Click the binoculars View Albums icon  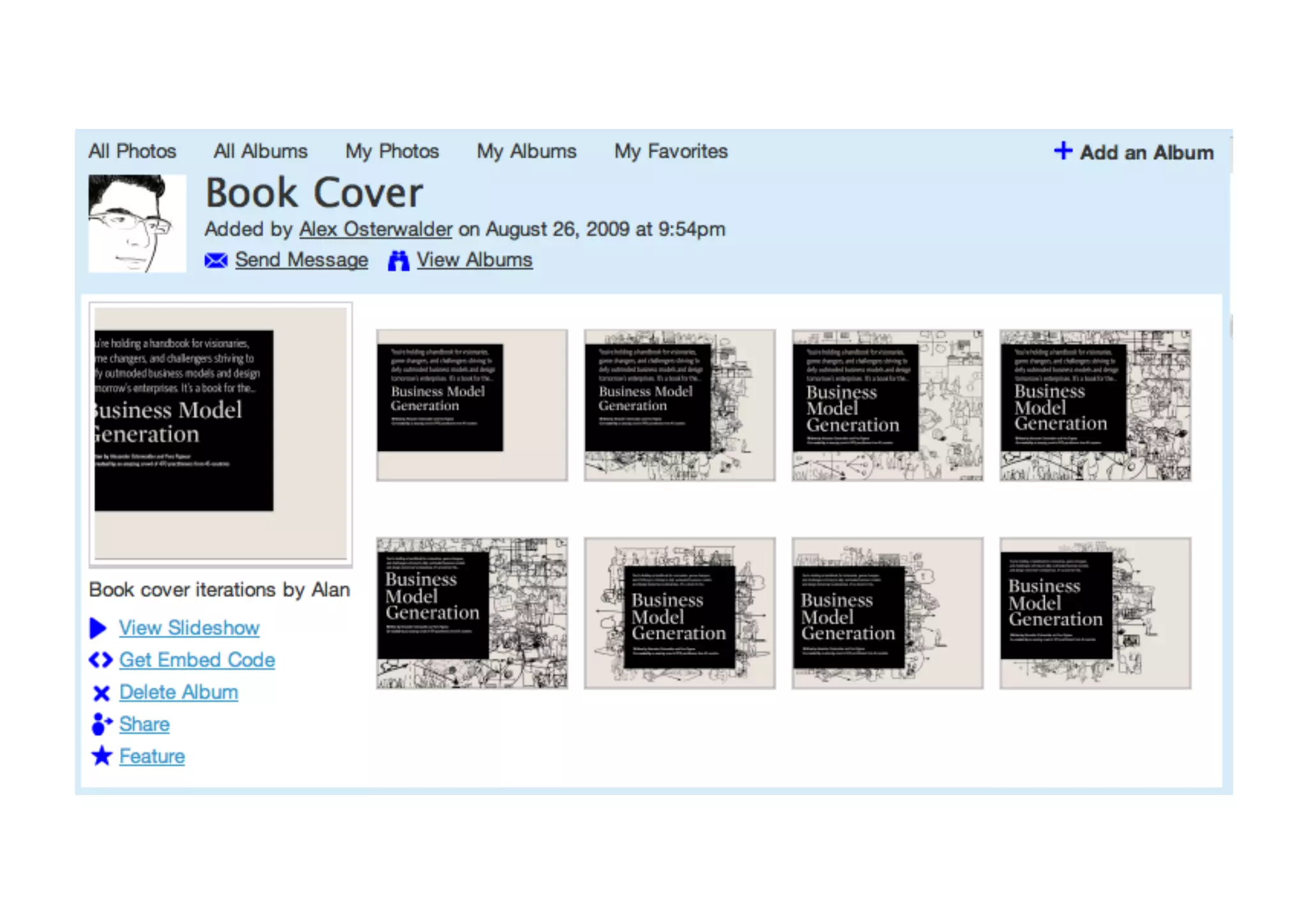click(399, 261)
